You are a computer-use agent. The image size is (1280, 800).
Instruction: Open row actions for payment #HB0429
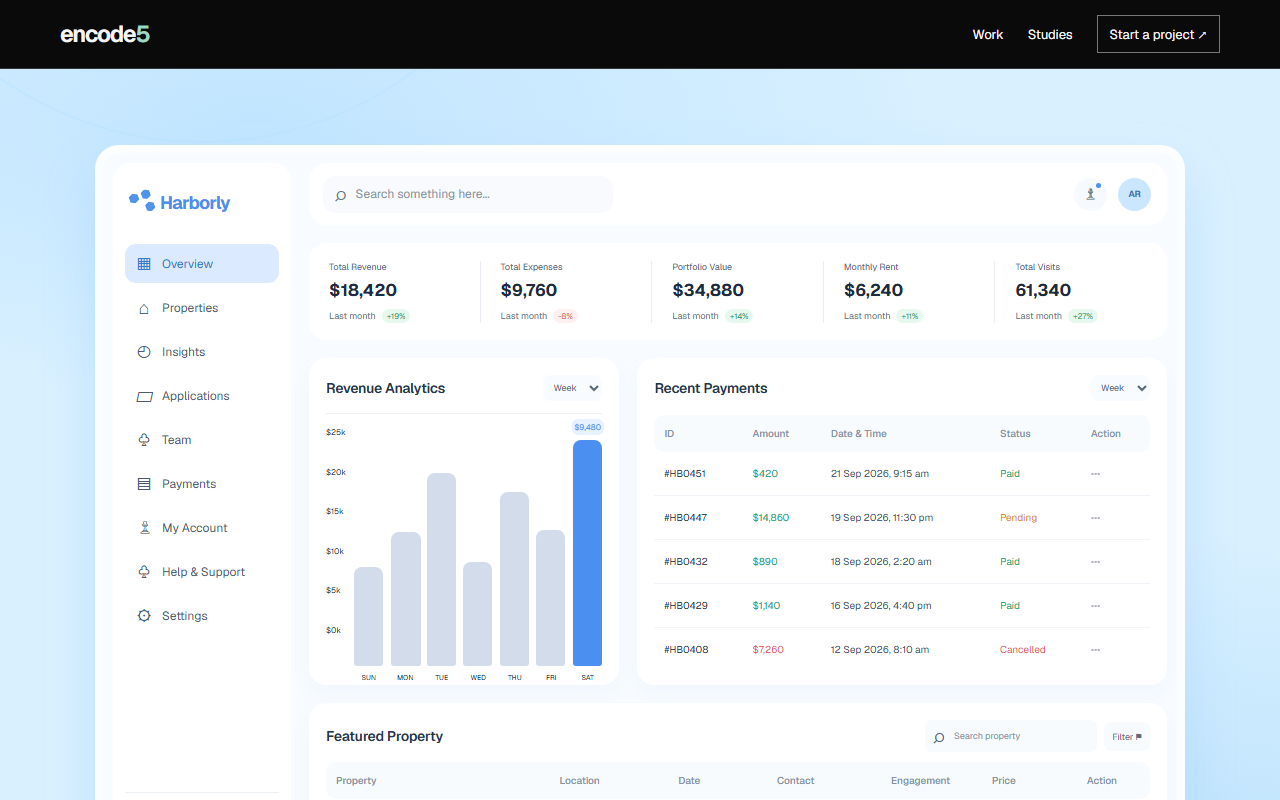pos(1095,606)
